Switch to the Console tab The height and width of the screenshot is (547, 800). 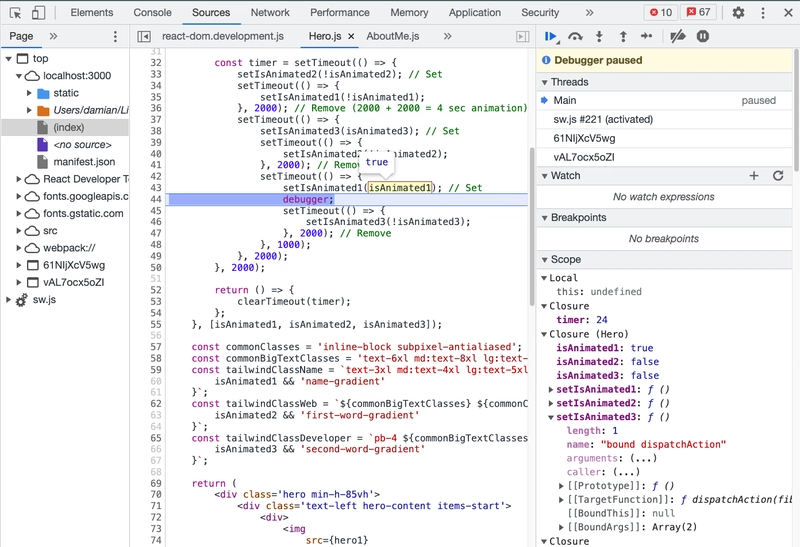pos(153,12)
